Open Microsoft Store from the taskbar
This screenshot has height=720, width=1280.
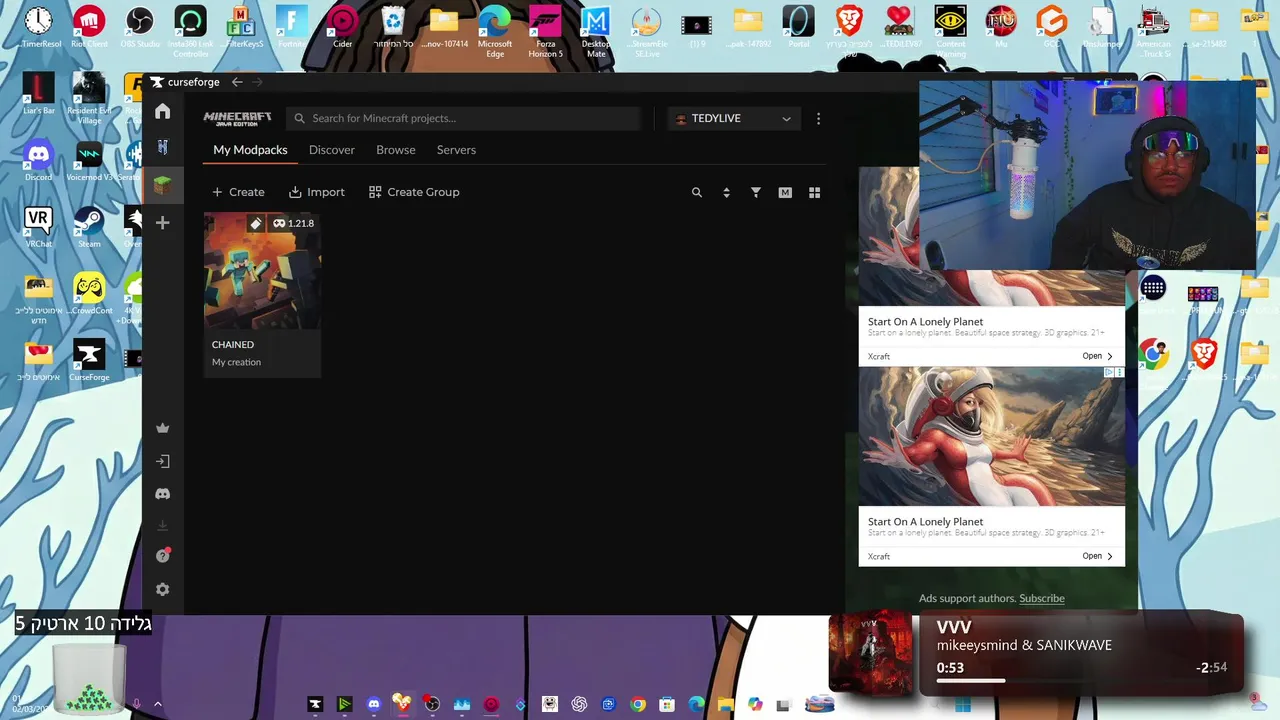click(667, 704)
